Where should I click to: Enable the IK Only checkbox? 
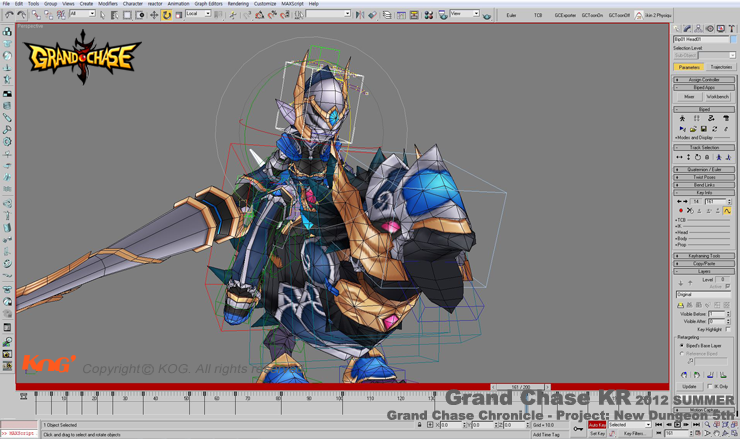pyautogui.click(x=710, y=386)
